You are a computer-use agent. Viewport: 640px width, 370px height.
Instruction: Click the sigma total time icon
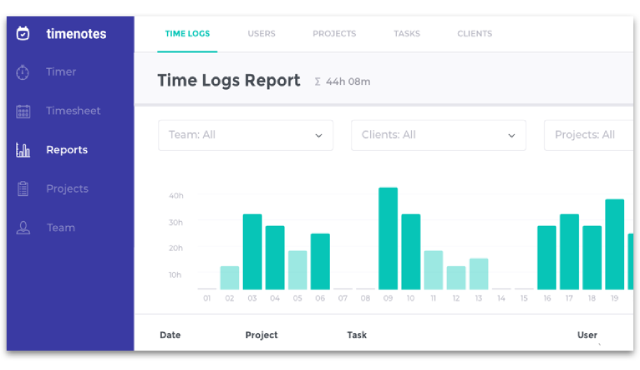317,82
